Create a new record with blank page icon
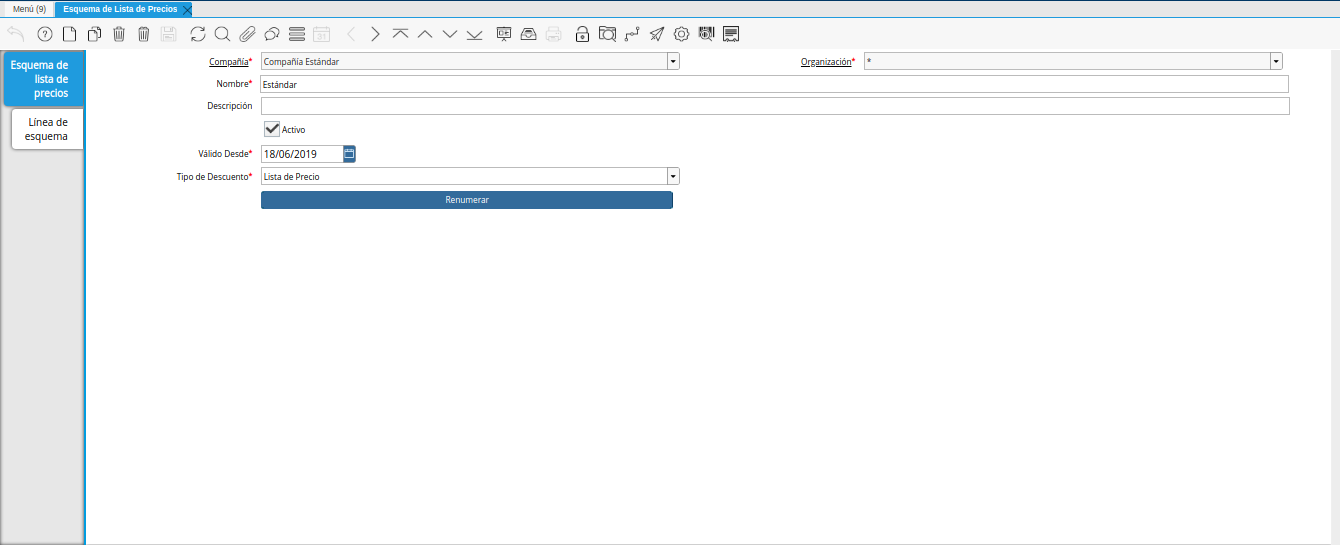Viewport: 1340px width, 545px height. coord(70,34)
